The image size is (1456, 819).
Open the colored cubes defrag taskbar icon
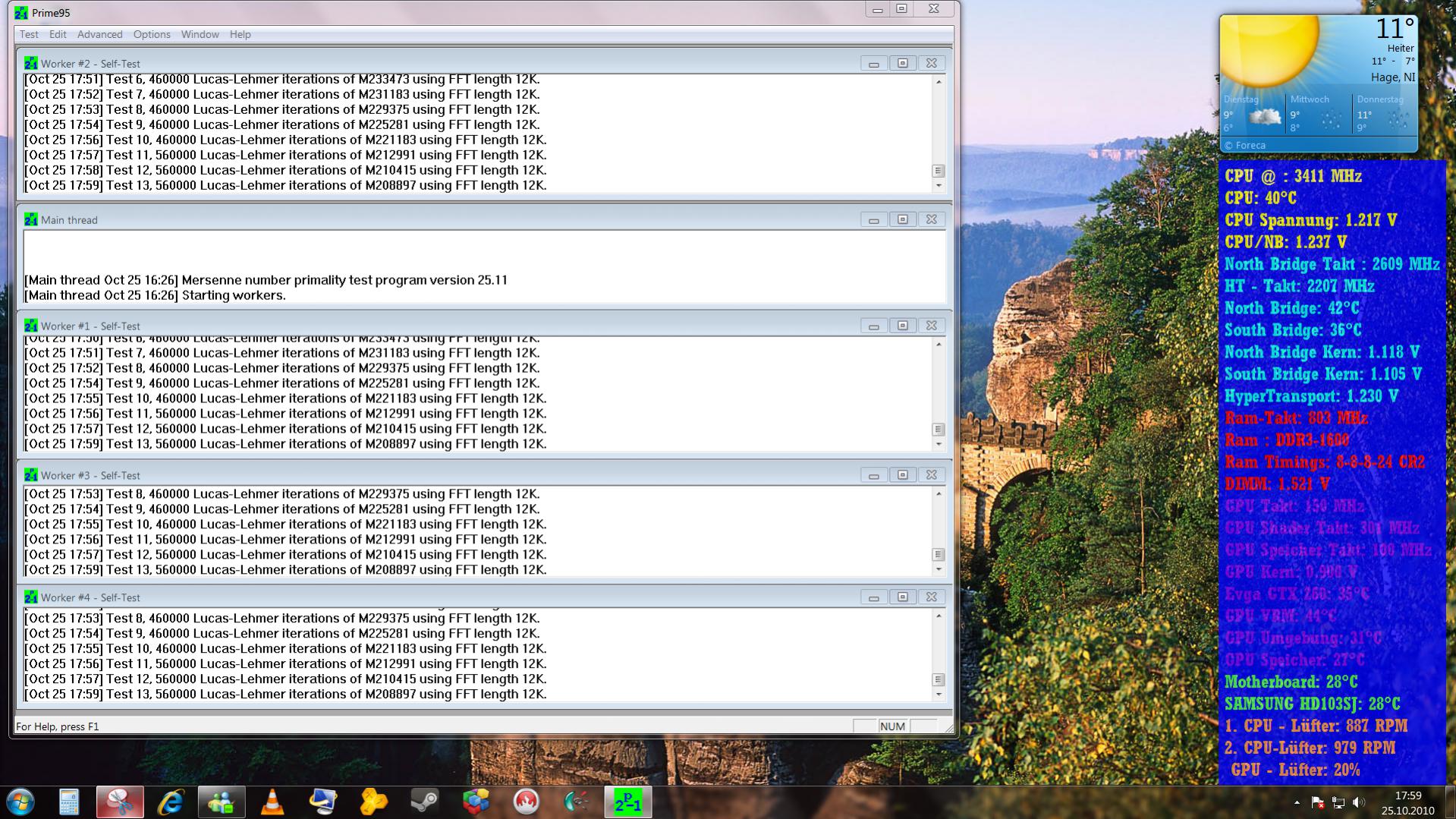(476, 802)
